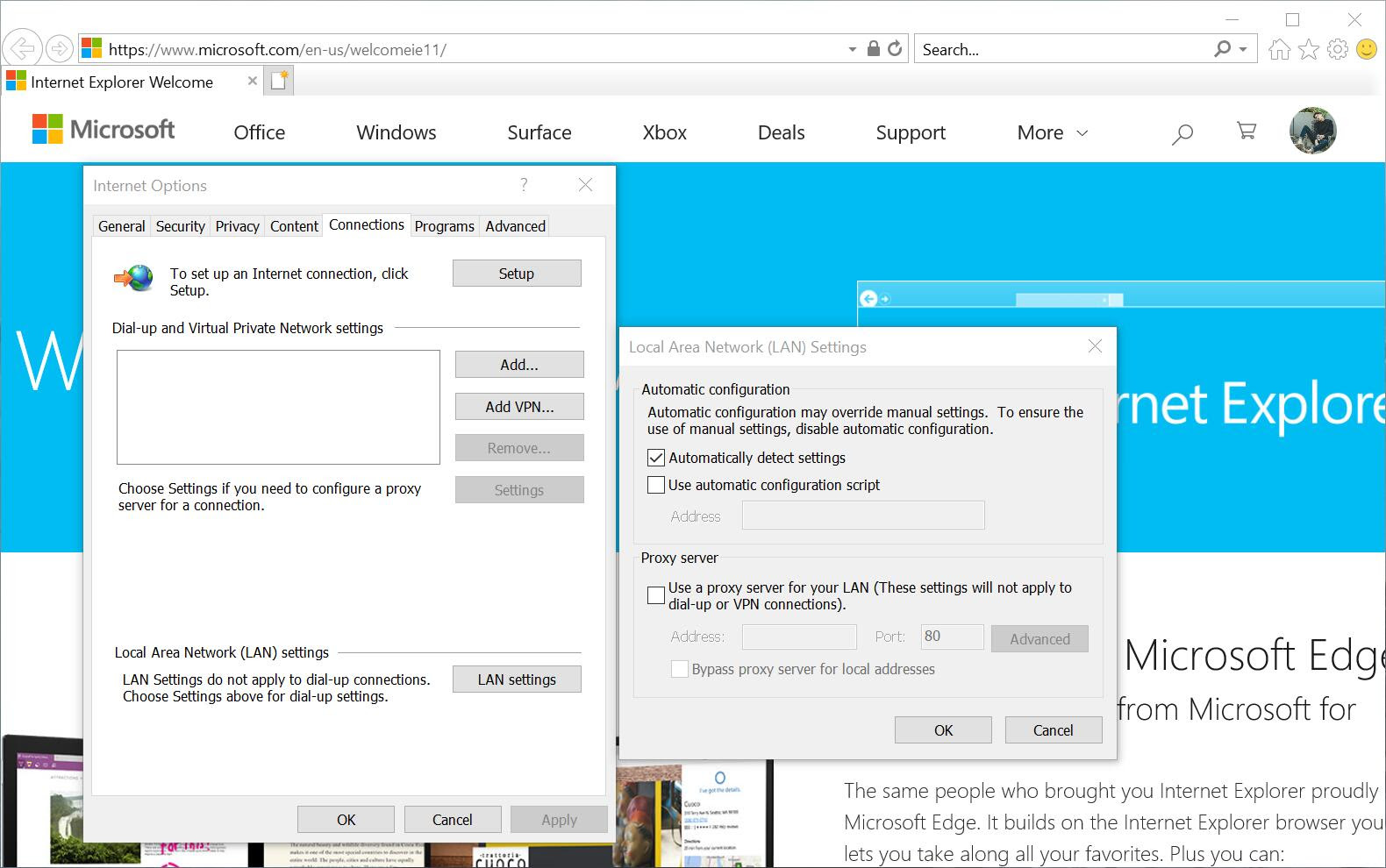
Task: Click the user profile avatar picture
Action: [x=1312, y=131]
